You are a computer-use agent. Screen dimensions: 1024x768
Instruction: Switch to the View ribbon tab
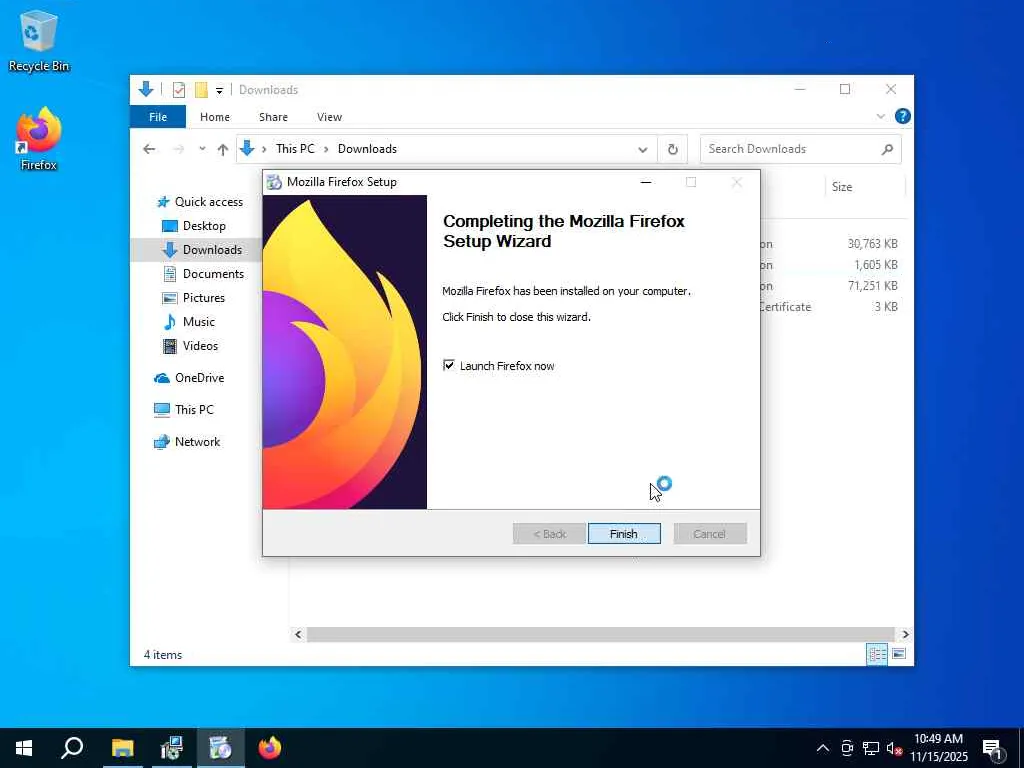329,117
